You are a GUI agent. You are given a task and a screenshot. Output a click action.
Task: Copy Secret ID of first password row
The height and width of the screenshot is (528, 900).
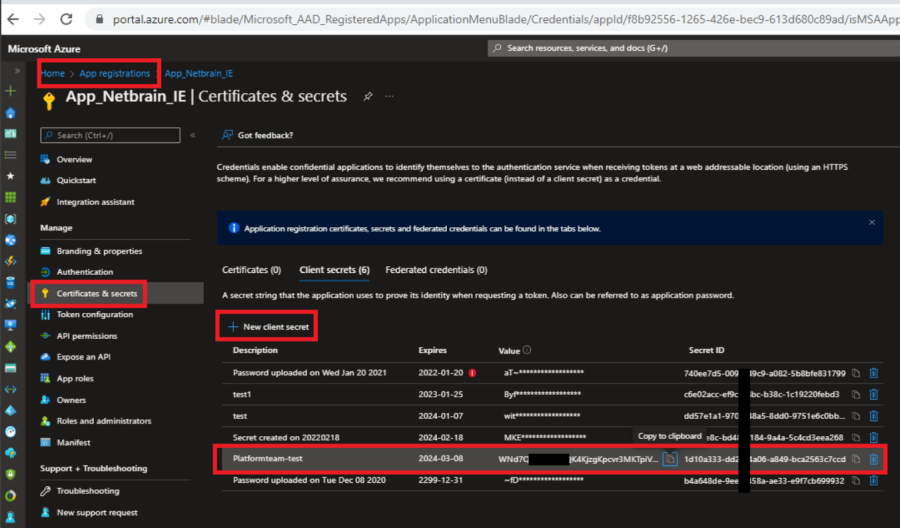(857, 373)
